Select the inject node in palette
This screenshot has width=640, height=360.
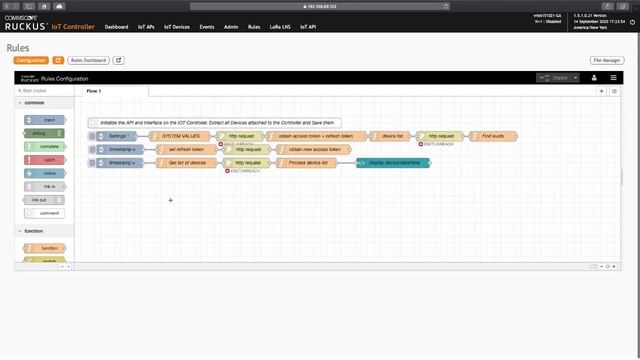click(44, 120)
